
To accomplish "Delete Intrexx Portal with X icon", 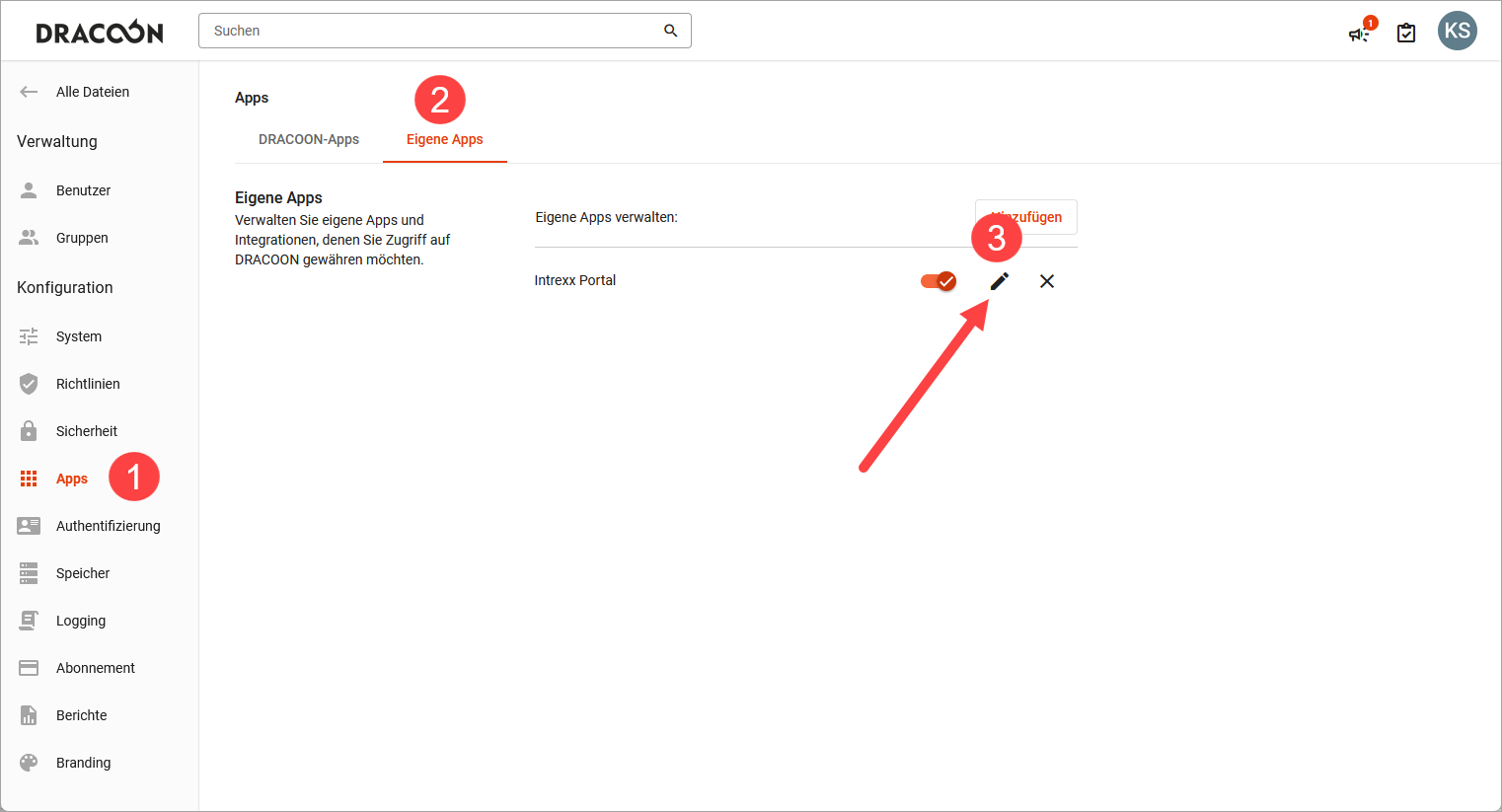I will coord(1047,281).
